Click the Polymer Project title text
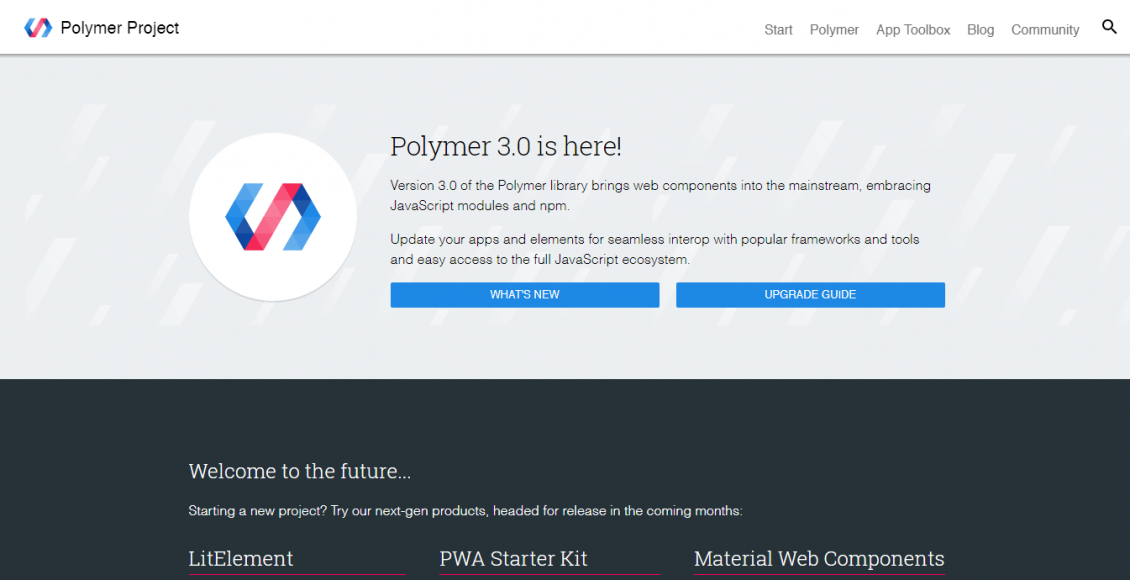Image resolution: width=1130 pixels, height=580 pixels. (119, 27)
